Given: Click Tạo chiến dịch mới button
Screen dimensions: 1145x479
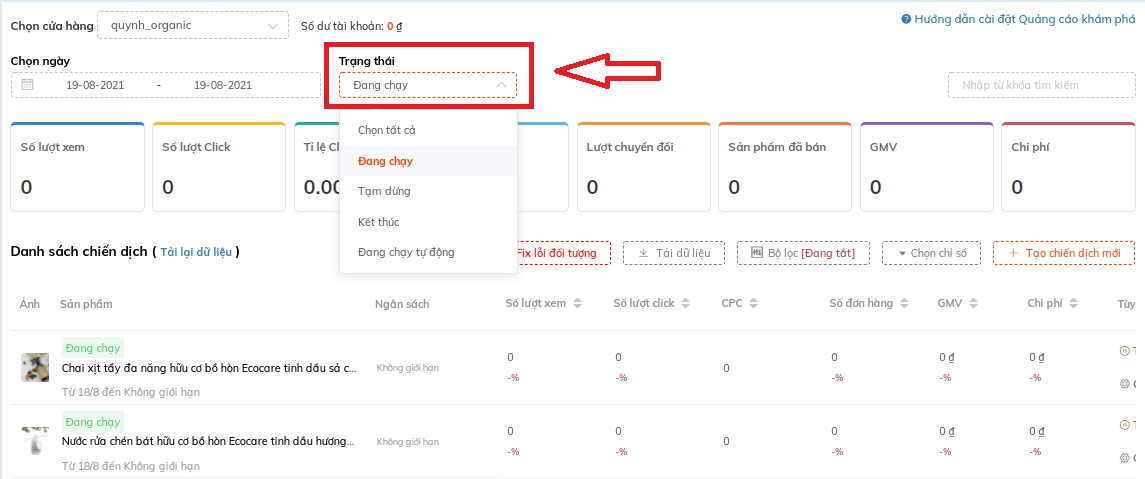Looking at the screenshot, I should [1063, 253].
